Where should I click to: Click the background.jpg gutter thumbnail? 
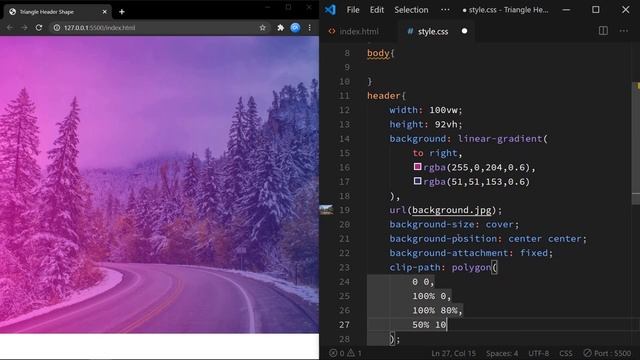[326, 210]
